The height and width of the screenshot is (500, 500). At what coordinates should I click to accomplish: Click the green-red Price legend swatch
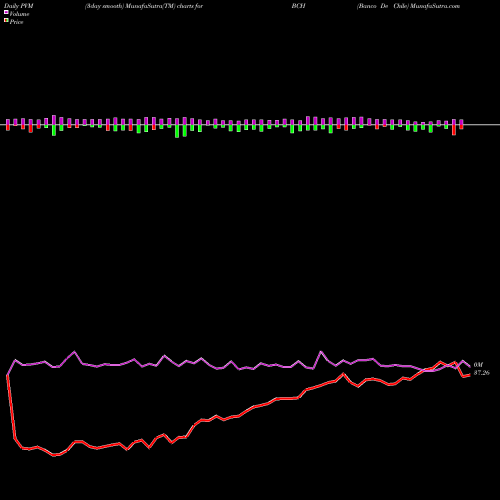(6, 21)
